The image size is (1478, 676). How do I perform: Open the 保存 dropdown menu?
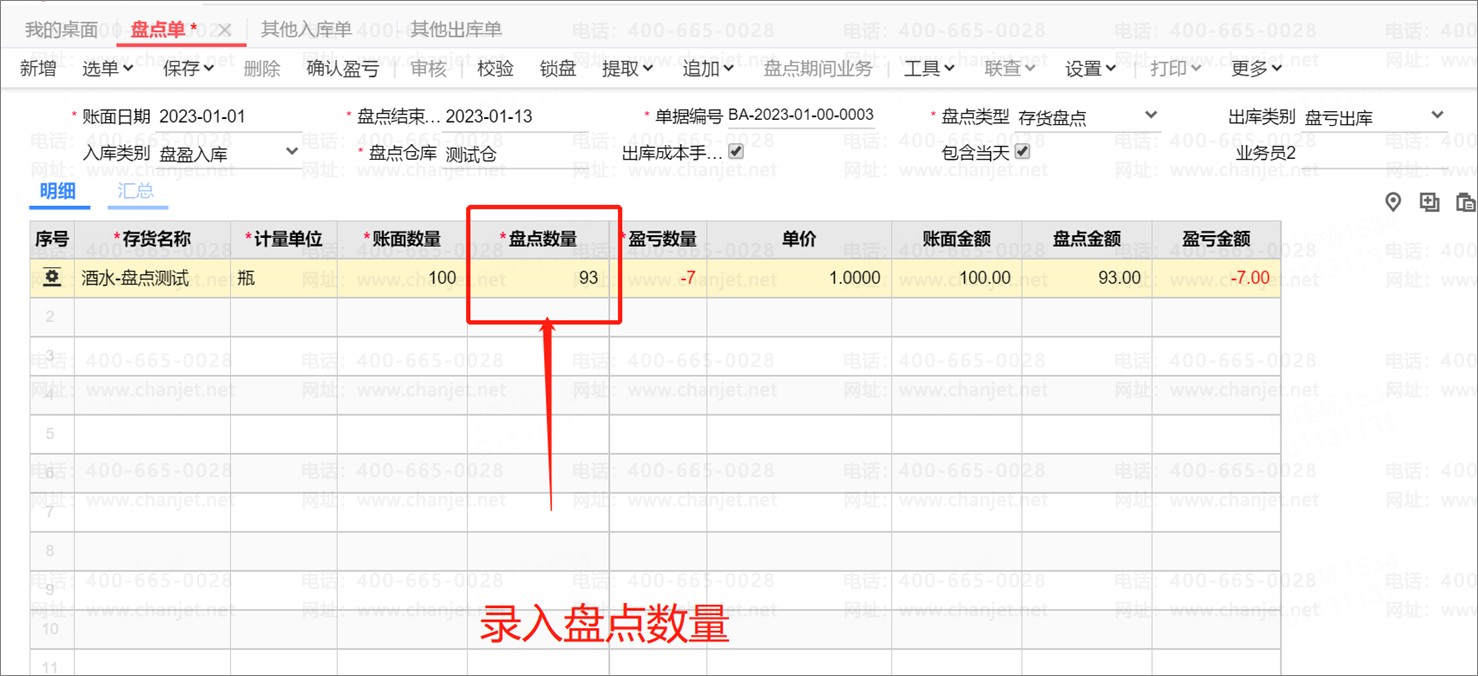(x=188, y=68)
